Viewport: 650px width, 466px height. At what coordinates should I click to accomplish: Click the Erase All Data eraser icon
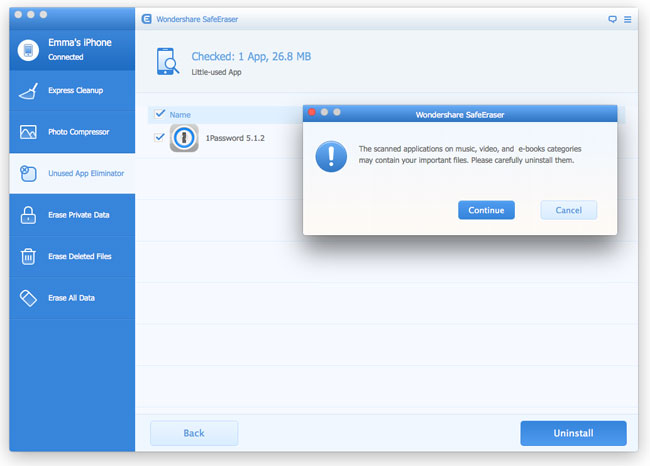pyautogui.click(x=28, y=298)
